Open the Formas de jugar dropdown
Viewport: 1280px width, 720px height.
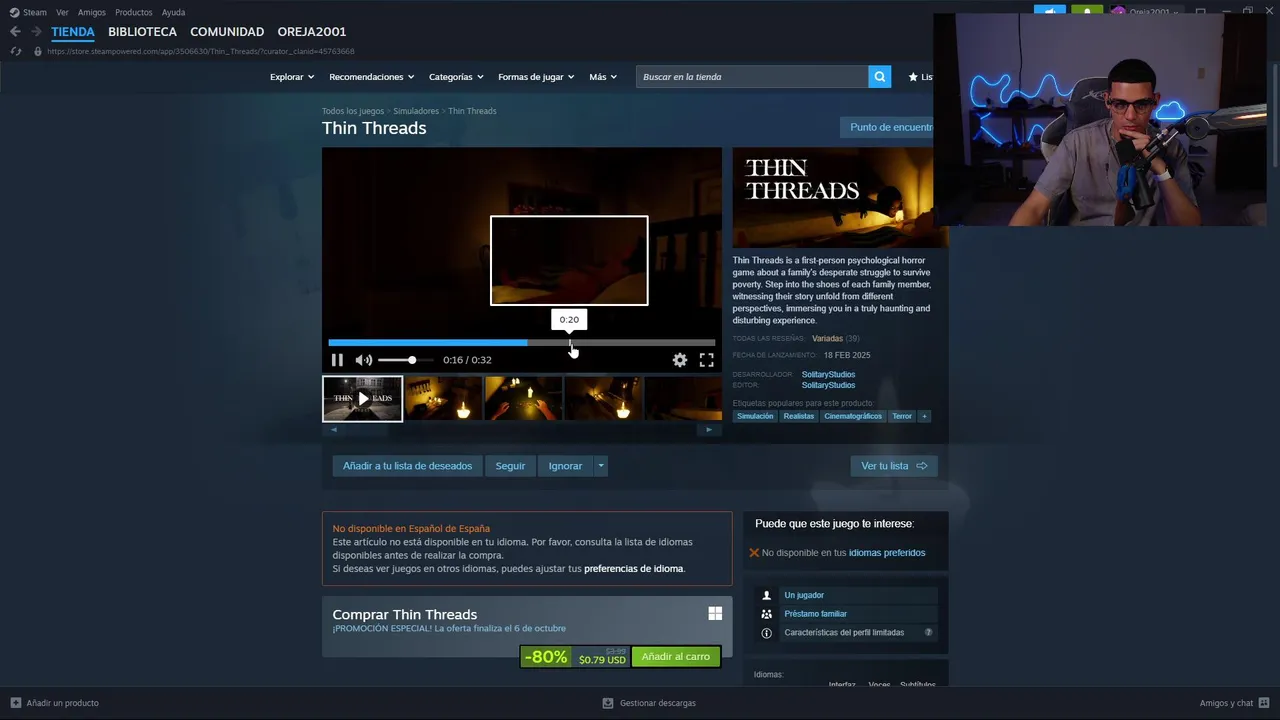pos(537,77)
